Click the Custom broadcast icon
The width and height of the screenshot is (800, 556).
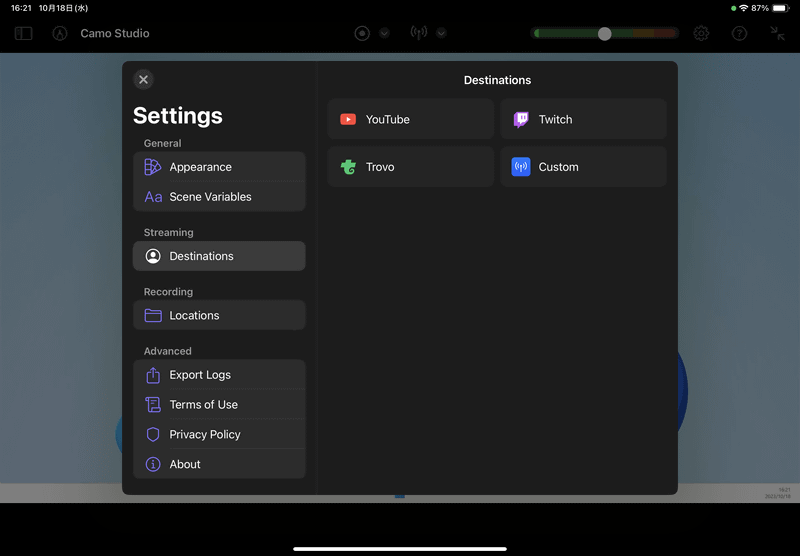tap(521, 167)
